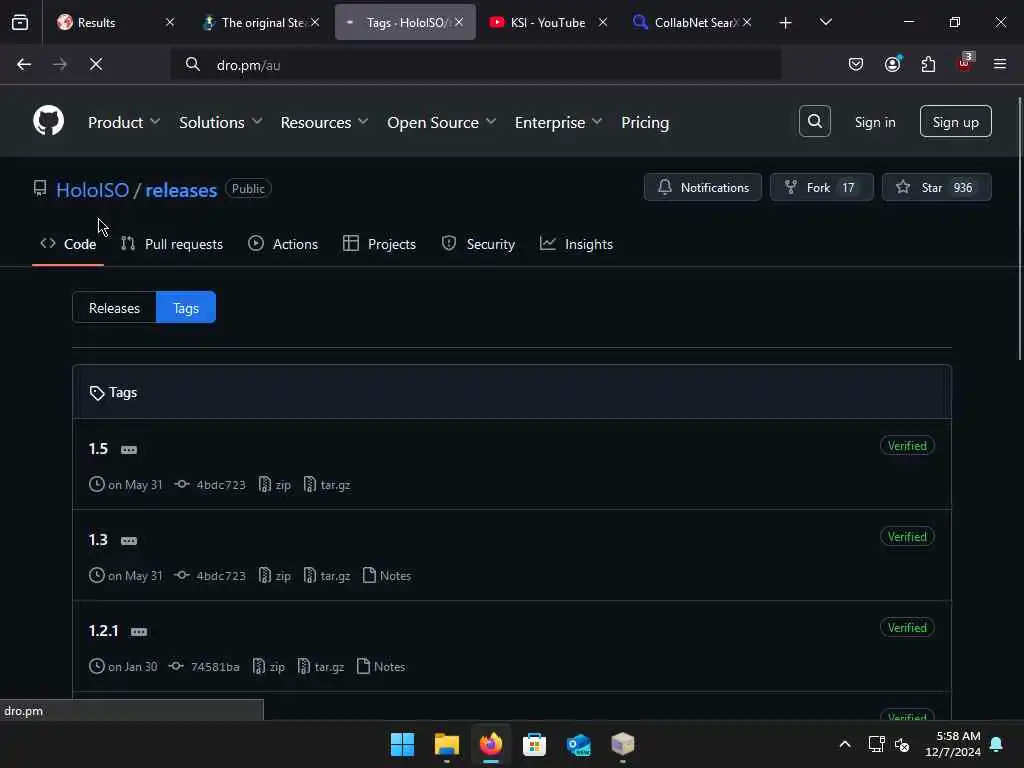Open tag 1.3 title
The image size is (1024, 768).
pos(98,539)
